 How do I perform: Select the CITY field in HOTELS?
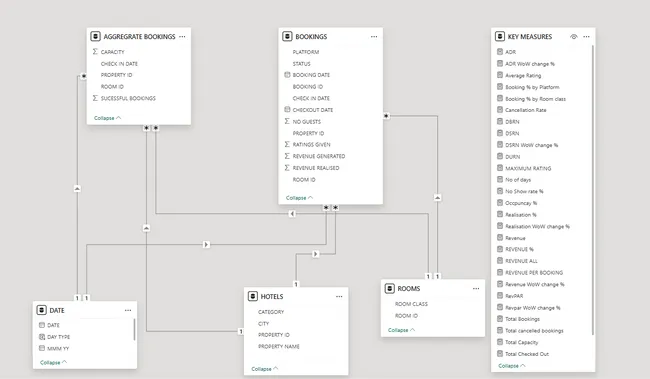click(x=264, y=323)
